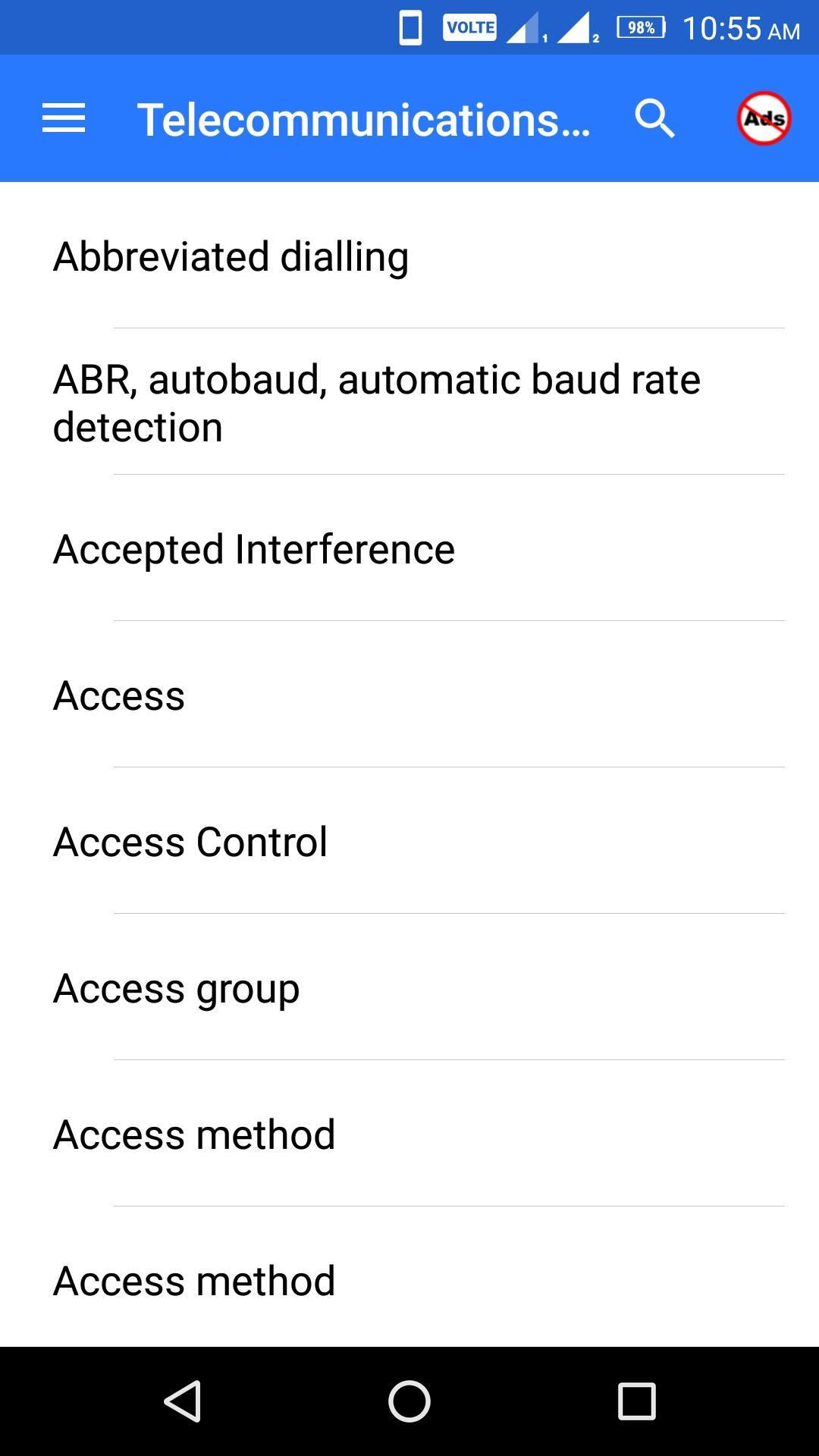This screenshot has width=819, height=1456.
Task: Open the Abbreviated dialling entry
Action: pos(409,256)
